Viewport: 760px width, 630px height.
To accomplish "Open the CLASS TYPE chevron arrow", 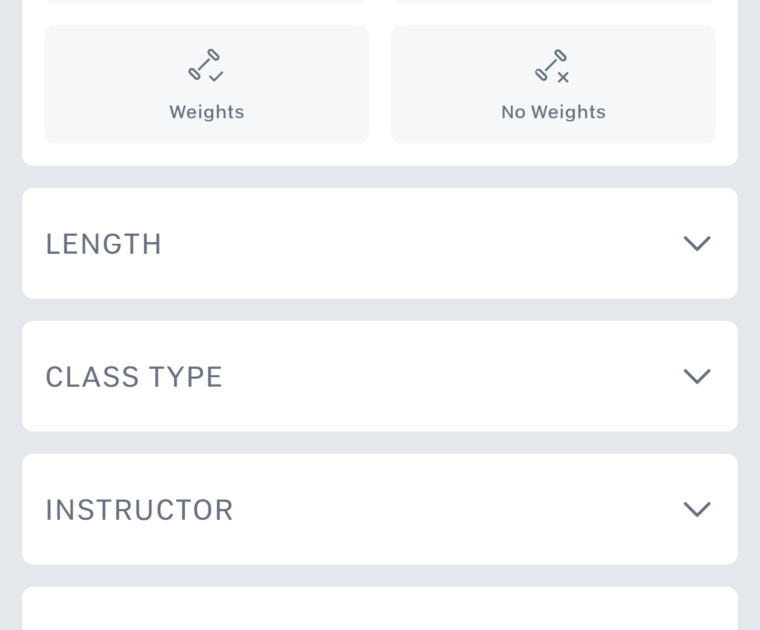I will [696, 376].
